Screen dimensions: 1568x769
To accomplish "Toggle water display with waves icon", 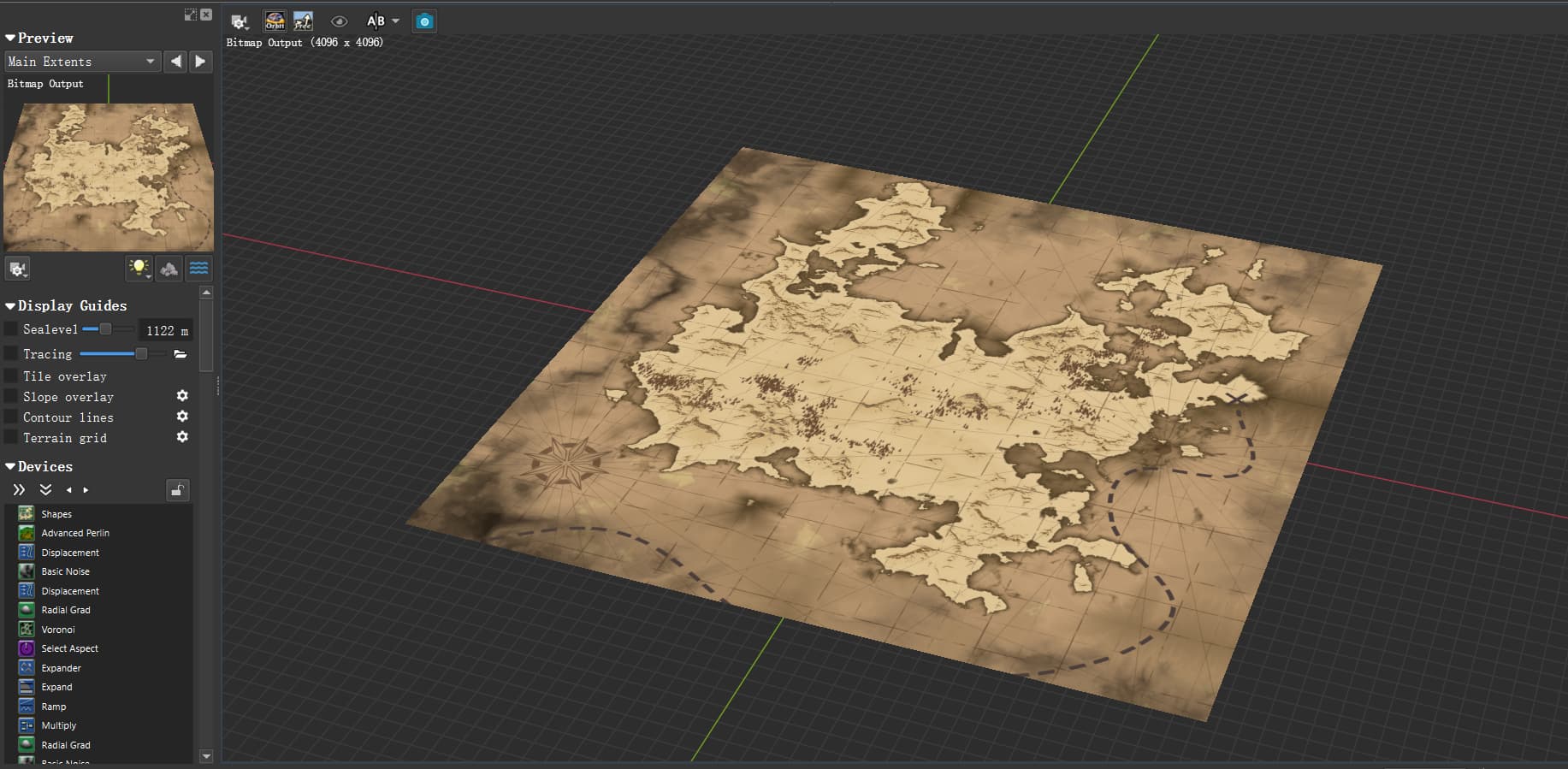I will click(198, 269).
